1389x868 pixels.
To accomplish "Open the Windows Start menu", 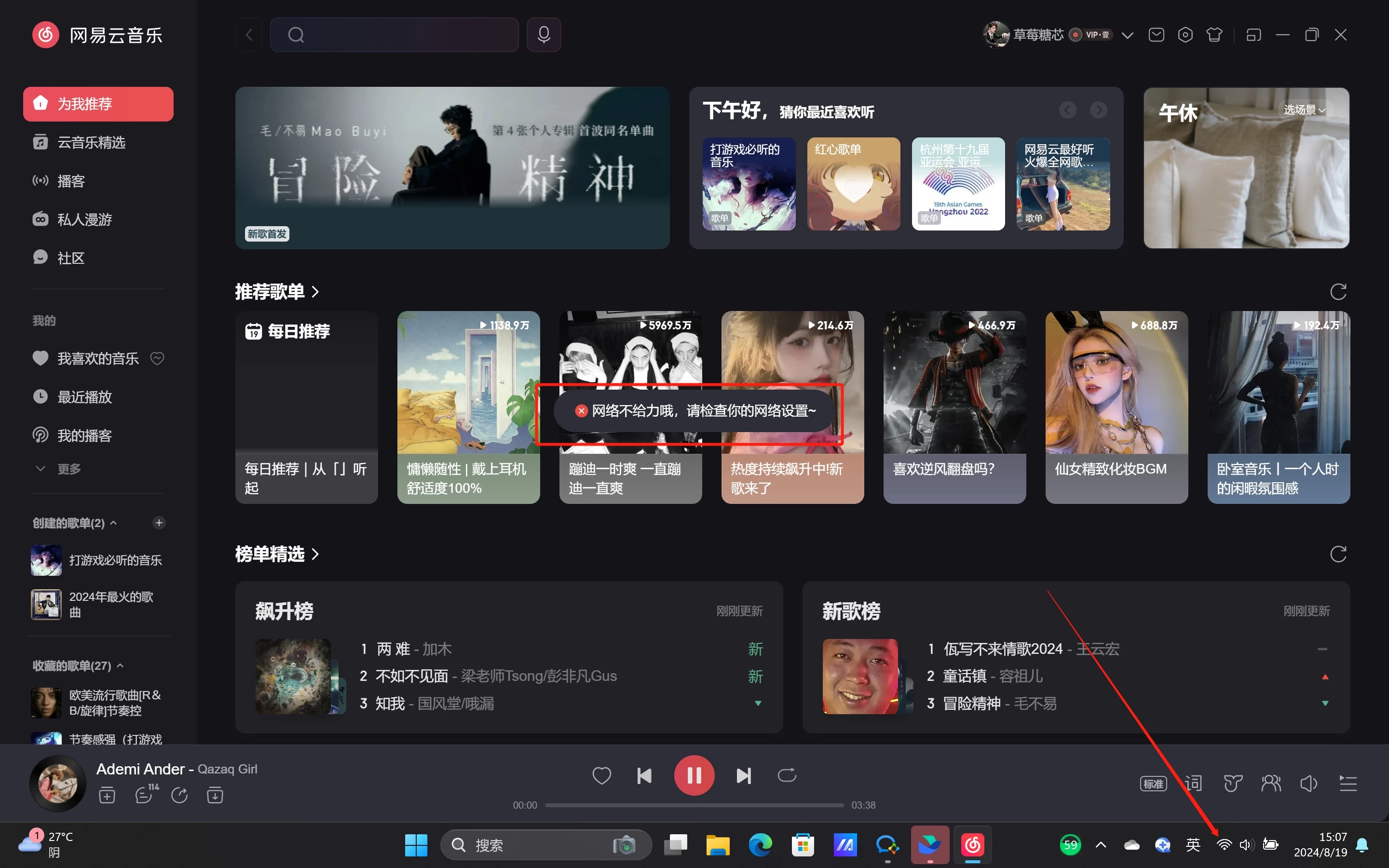I will (x=416, y=845).
